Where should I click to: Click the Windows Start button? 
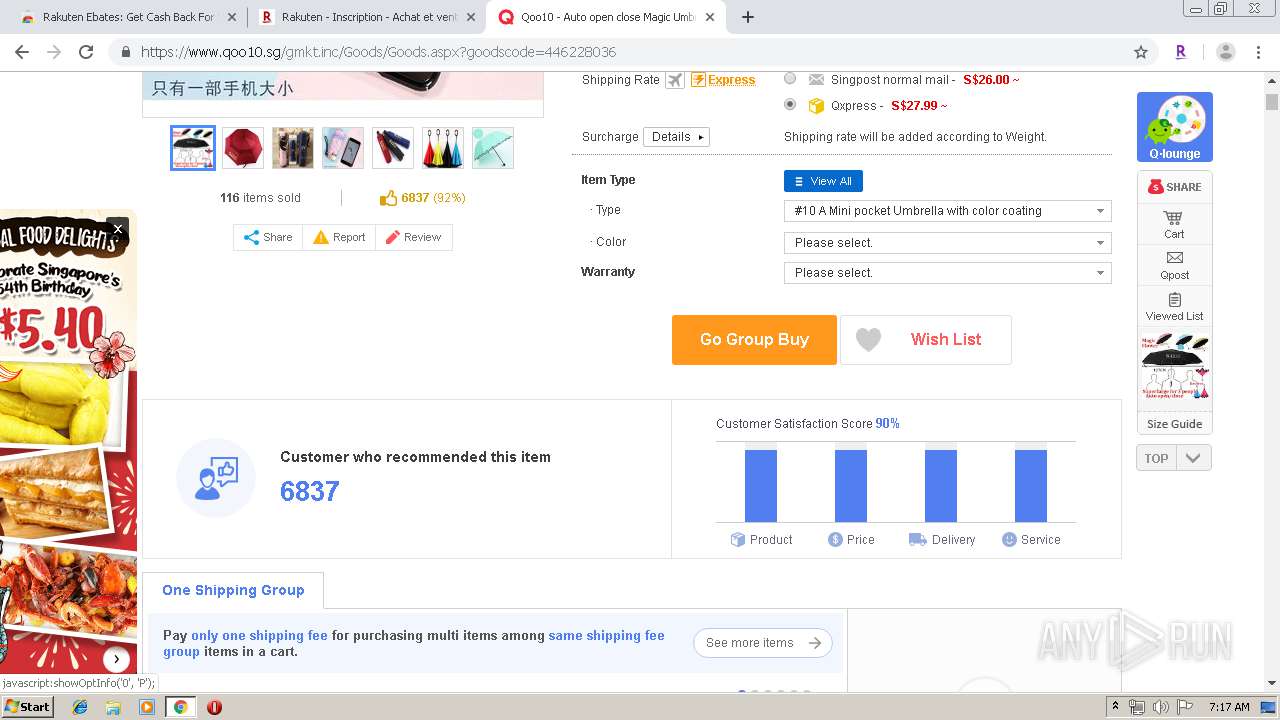[x=27, y=707]
